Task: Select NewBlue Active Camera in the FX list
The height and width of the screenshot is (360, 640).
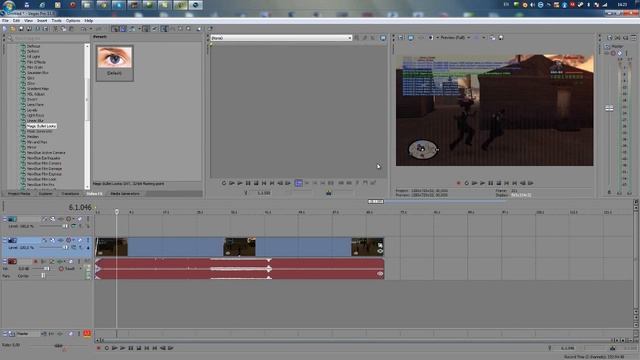Action: click(46, 153)
